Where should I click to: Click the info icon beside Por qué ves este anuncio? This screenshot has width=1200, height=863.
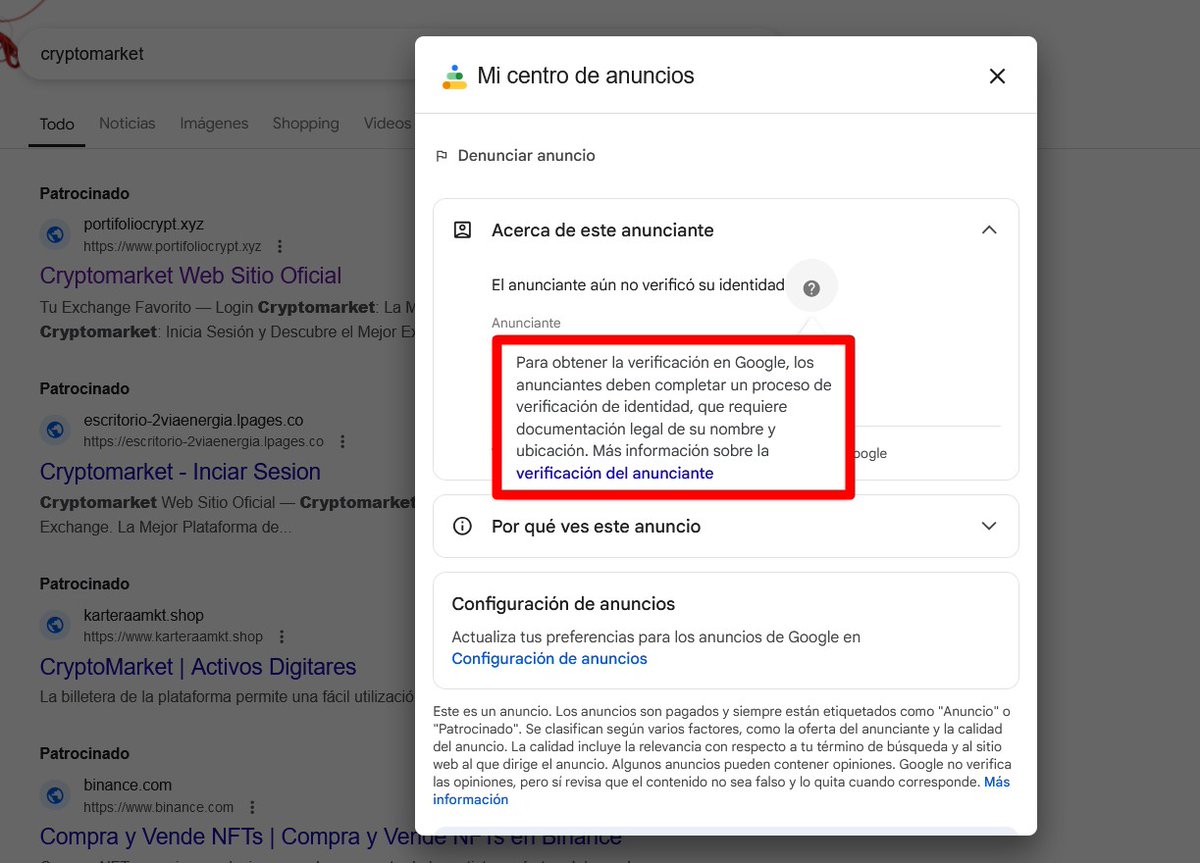462,526
